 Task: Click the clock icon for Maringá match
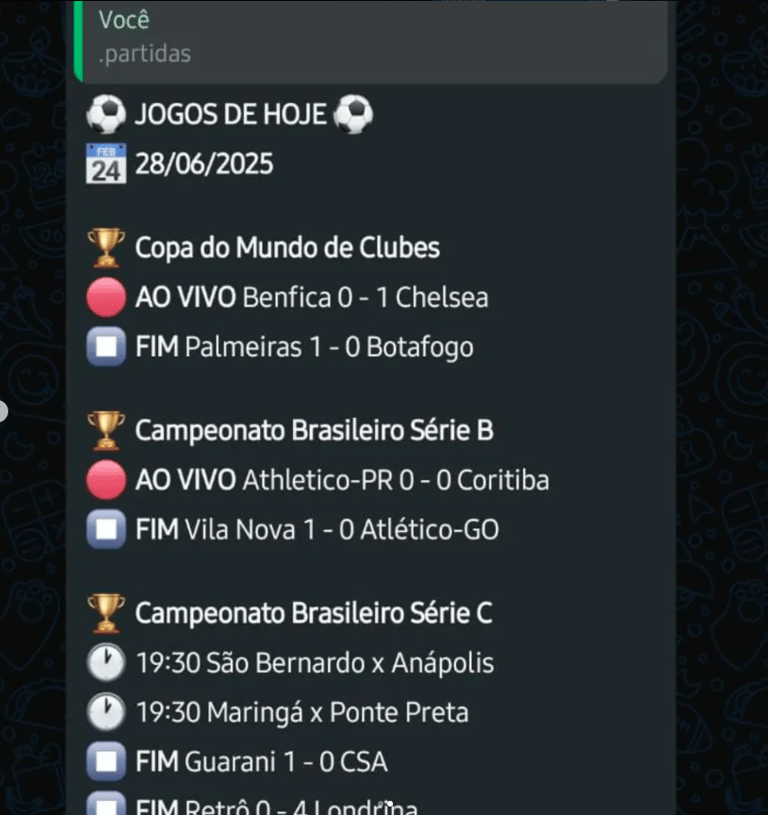pos(106,712)
